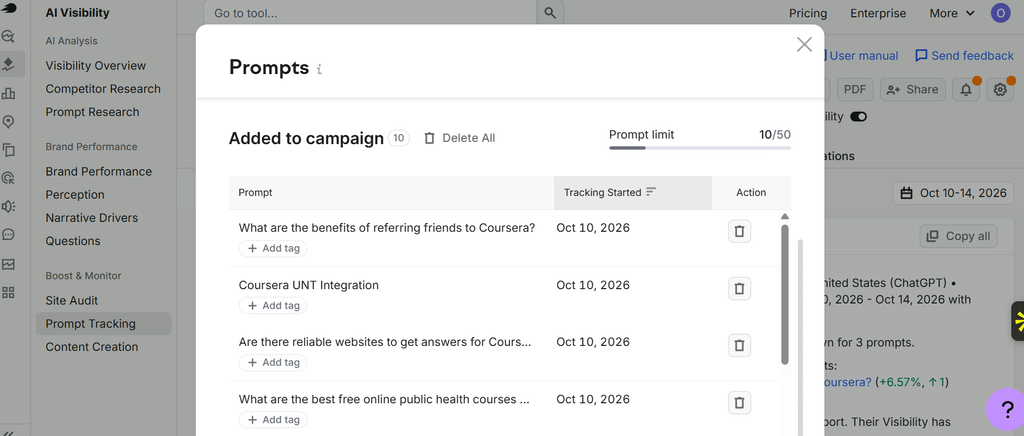This screenshot has width=1024, height=436.
Task: Expand the More menu
Action: coord(952,14)
